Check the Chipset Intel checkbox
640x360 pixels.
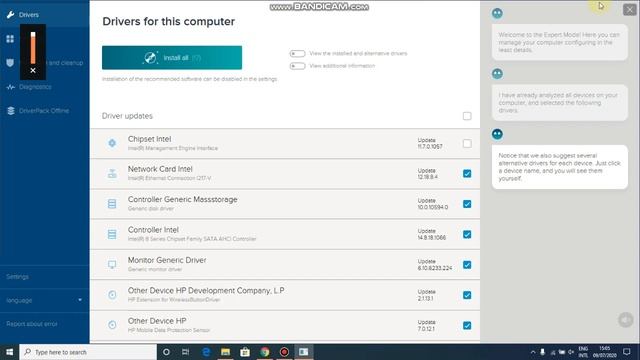coord(467,143)
